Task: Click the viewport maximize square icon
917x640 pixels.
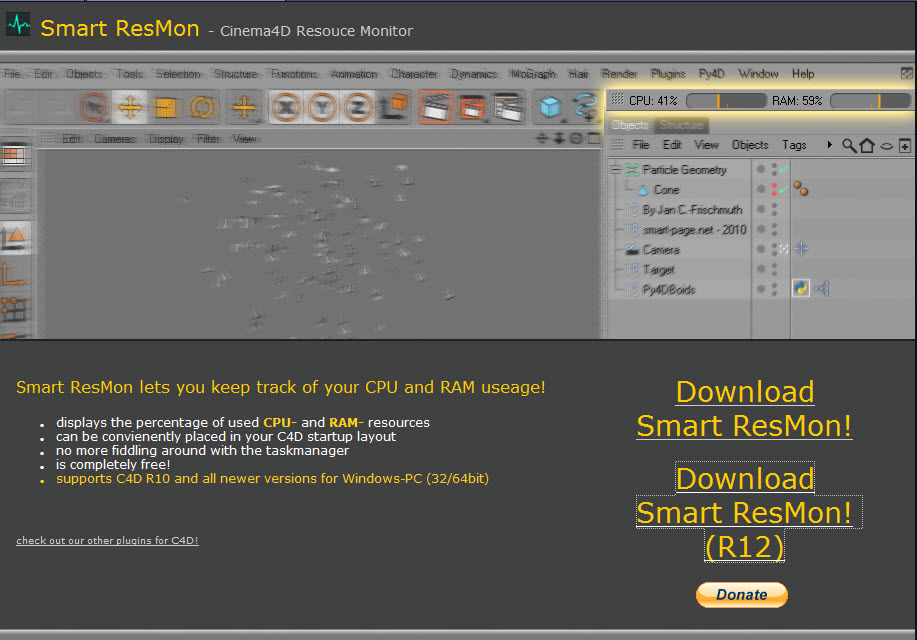Action: click(594, 138)
